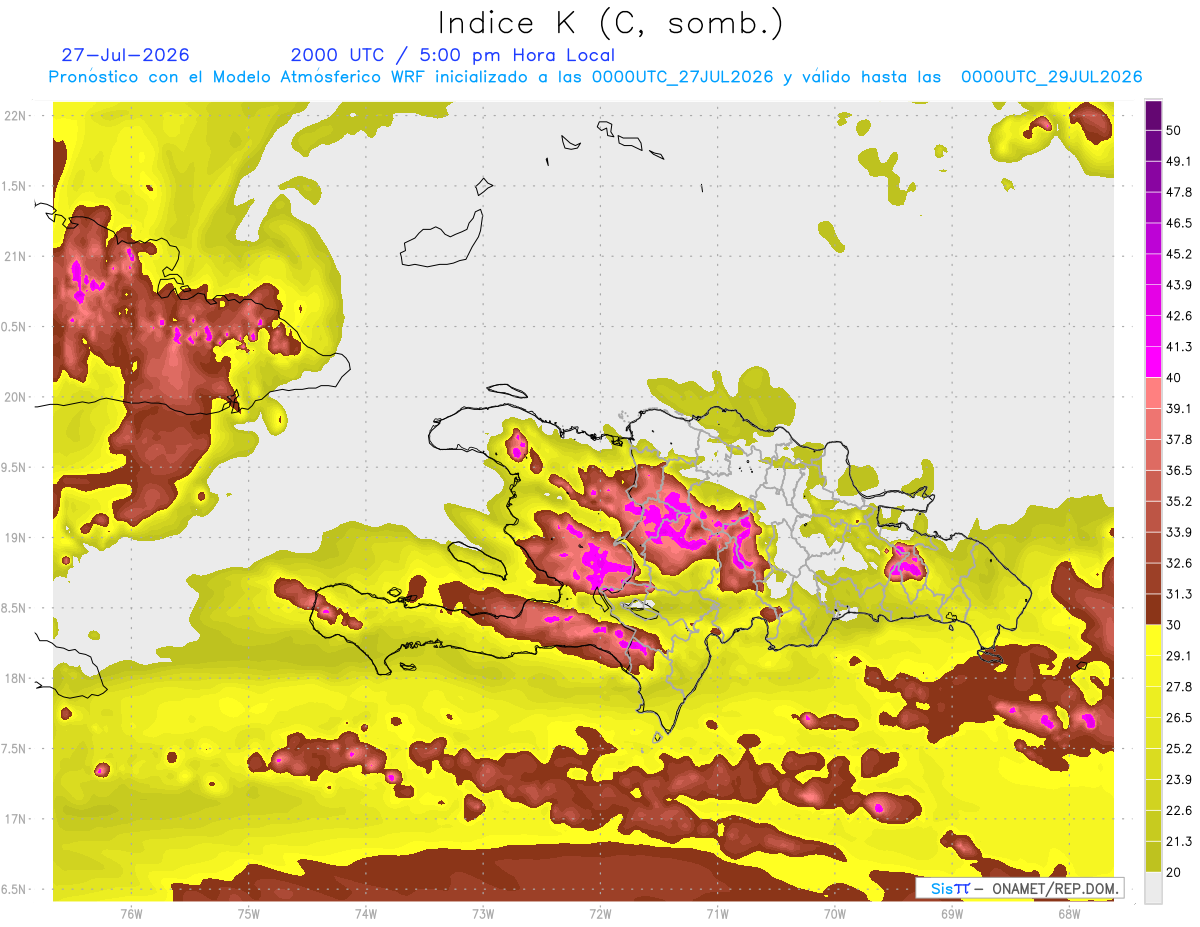Screen dimensions: 1200x927
Task: Click the legend value 30
Action: click(x=1175, y=626)
